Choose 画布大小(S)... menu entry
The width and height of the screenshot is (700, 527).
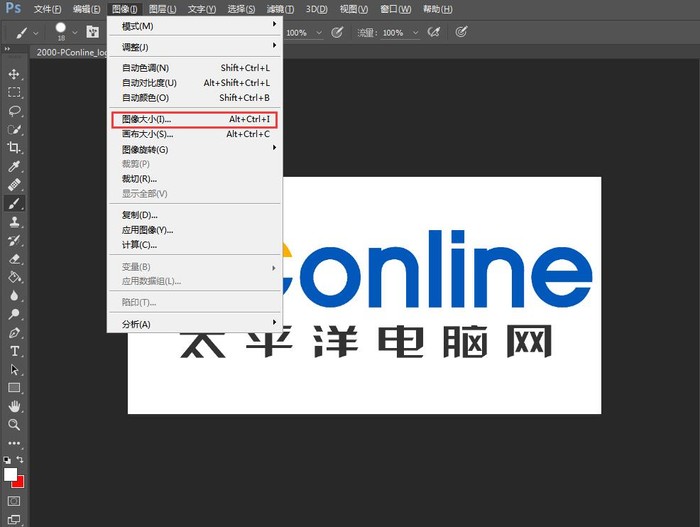click(195, 134)
